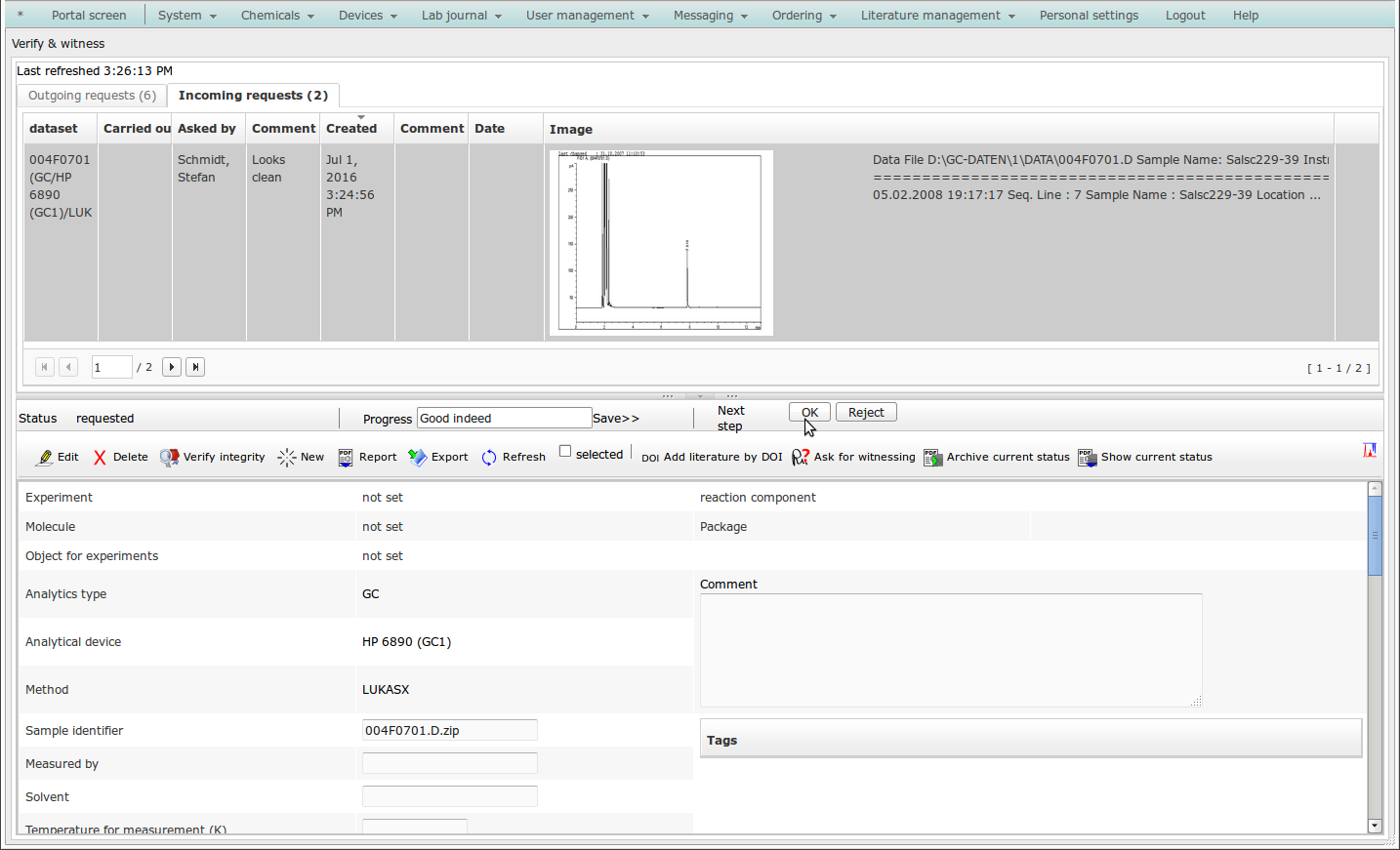Click the Refresh icon

[x=489, y=458]
